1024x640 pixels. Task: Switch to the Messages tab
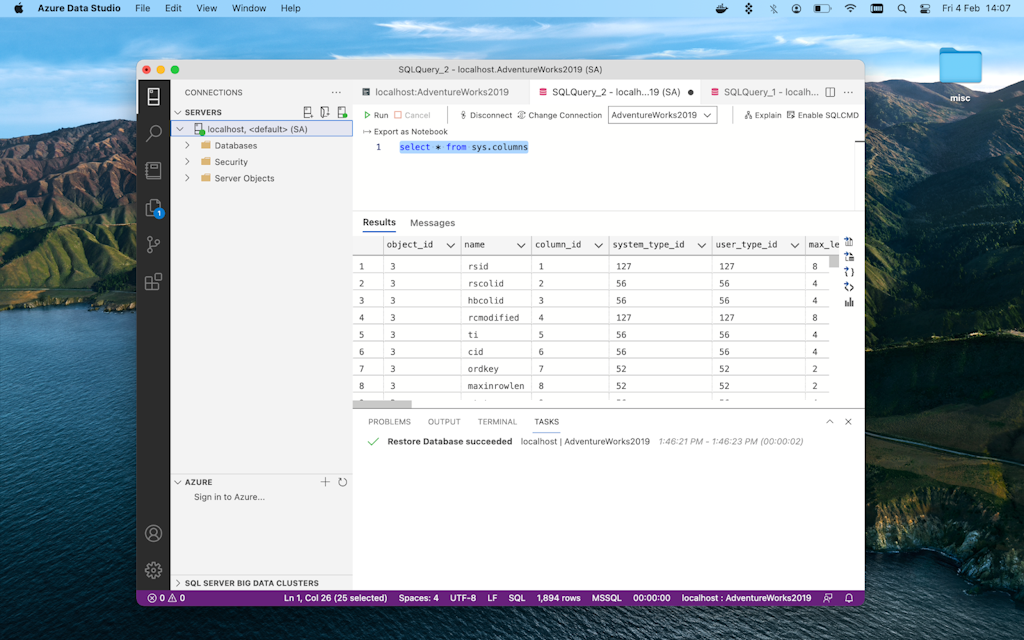pyautogui.click(x=432, y=223)
